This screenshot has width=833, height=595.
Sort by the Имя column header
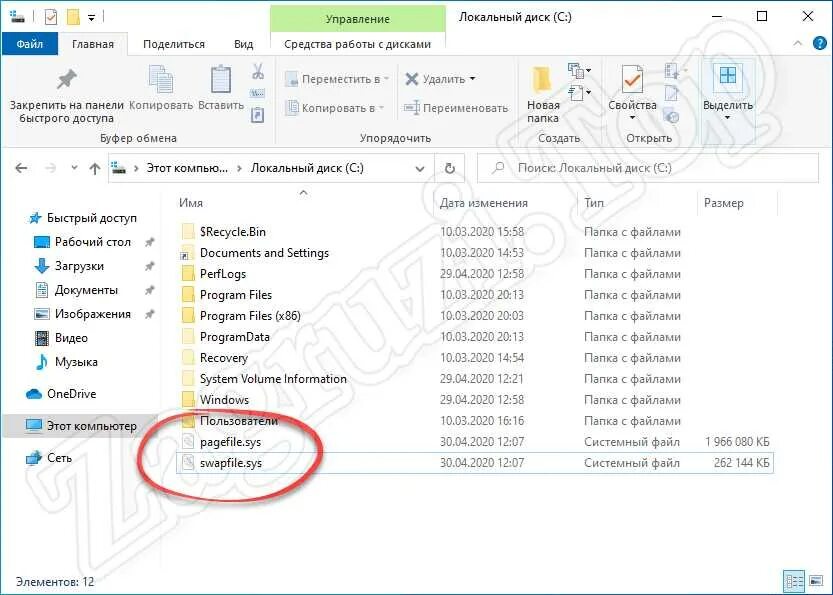(x=191, y=203)
